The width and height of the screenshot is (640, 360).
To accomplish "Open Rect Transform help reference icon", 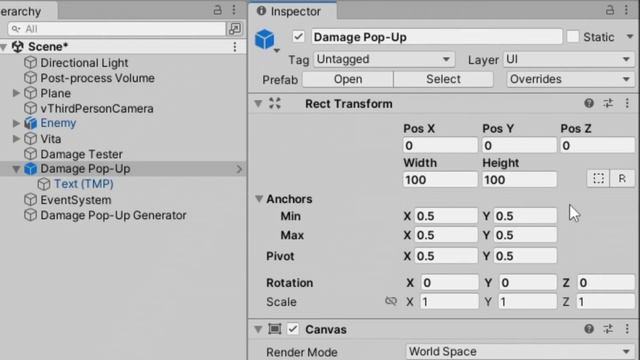I will point(589,103).
